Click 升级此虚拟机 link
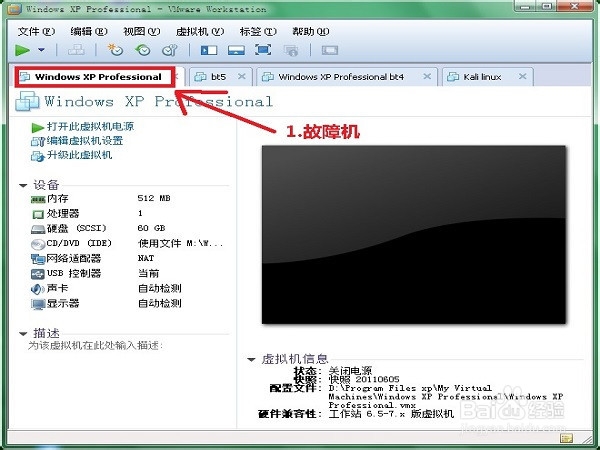Screen dimensions: 600x450 [79, 155]
